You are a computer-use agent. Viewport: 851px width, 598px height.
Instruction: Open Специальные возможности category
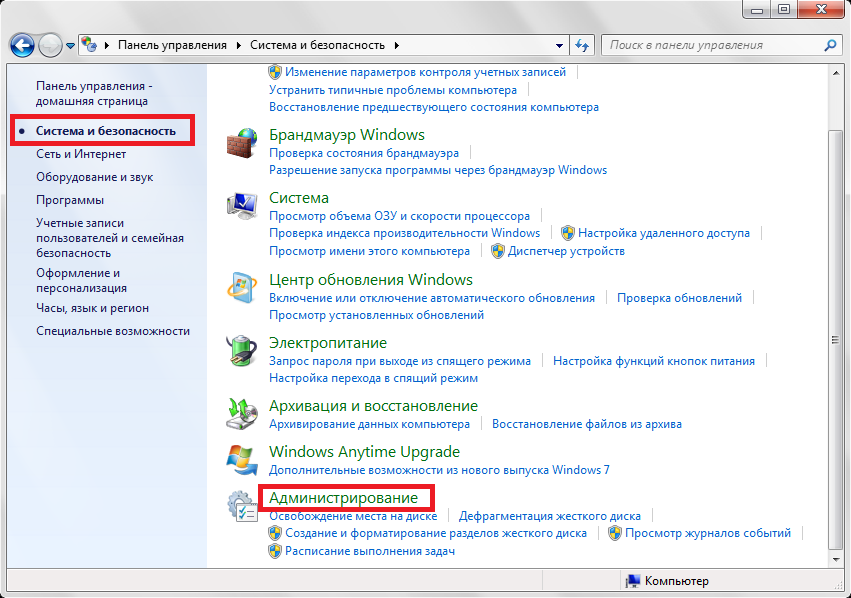pyautogui.click(x=113, y=331)
